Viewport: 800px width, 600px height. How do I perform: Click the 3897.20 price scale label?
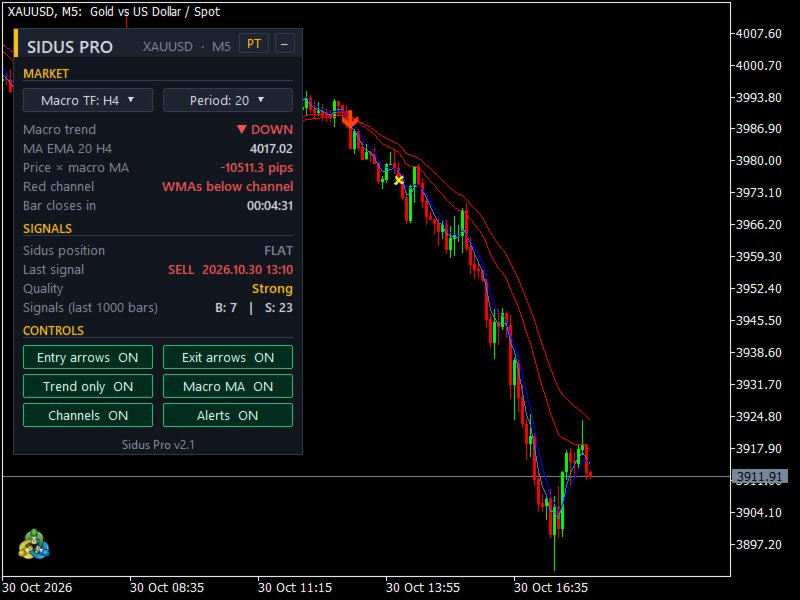point(759,544)
